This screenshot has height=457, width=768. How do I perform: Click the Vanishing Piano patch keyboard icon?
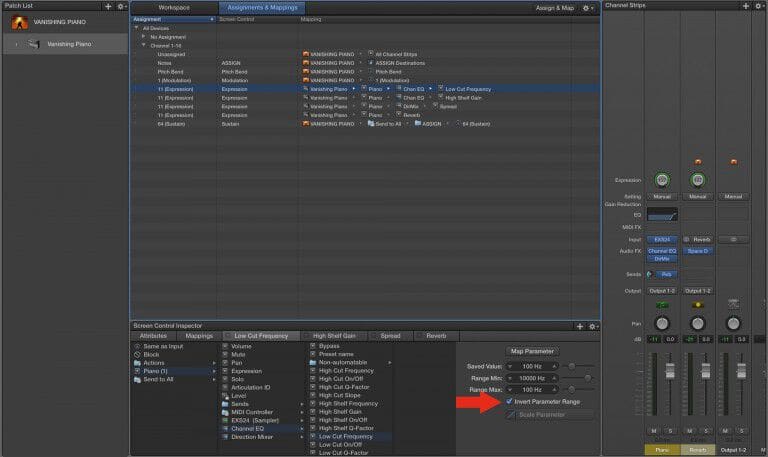coord(33,44)
